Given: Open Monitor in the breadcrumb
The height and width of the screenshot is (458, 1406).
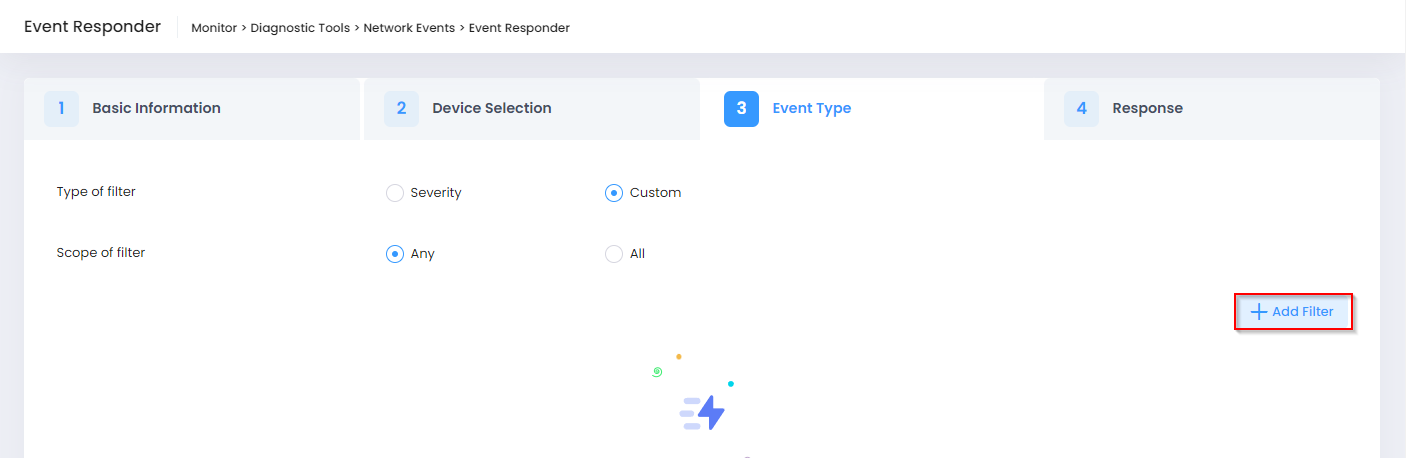Looking at the screenshot, I should [214, 28].
